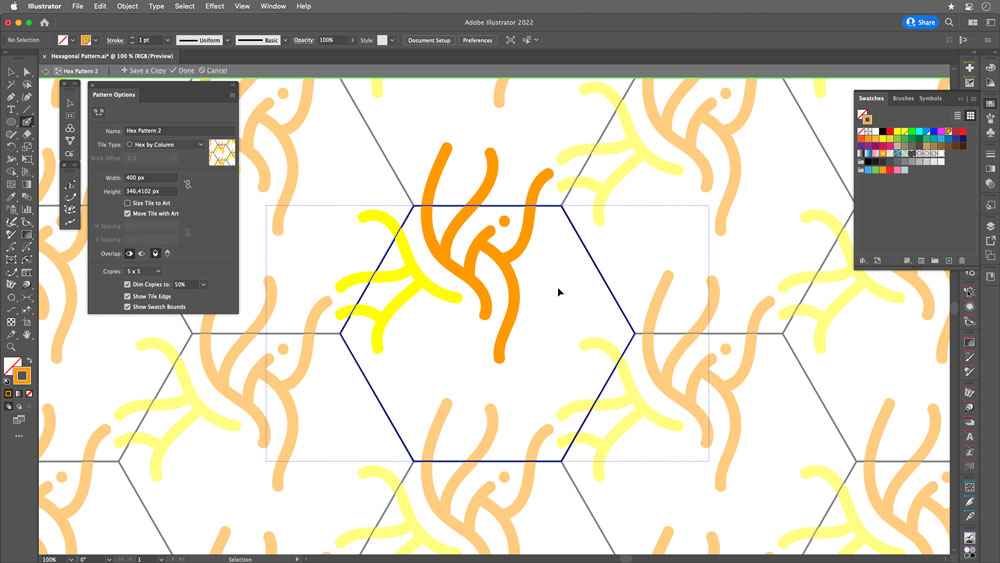This screenshot has width=1000, height=563.
Task: Switch to the Brushes tab
Action: click(x=903, y=98)
